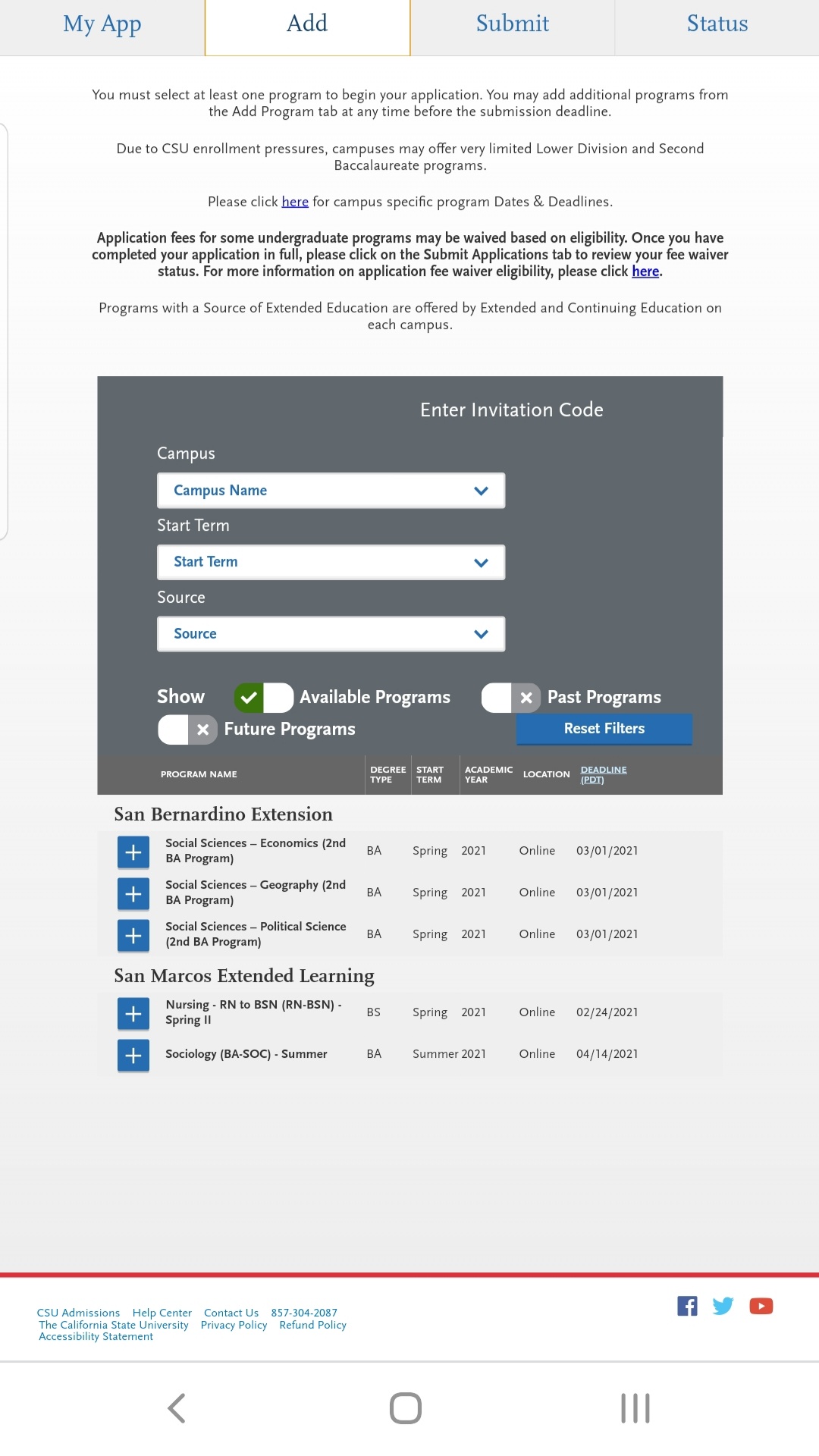Click the Reset Filters button
The height and width of the screenshot is (1456, 819).
604,729
